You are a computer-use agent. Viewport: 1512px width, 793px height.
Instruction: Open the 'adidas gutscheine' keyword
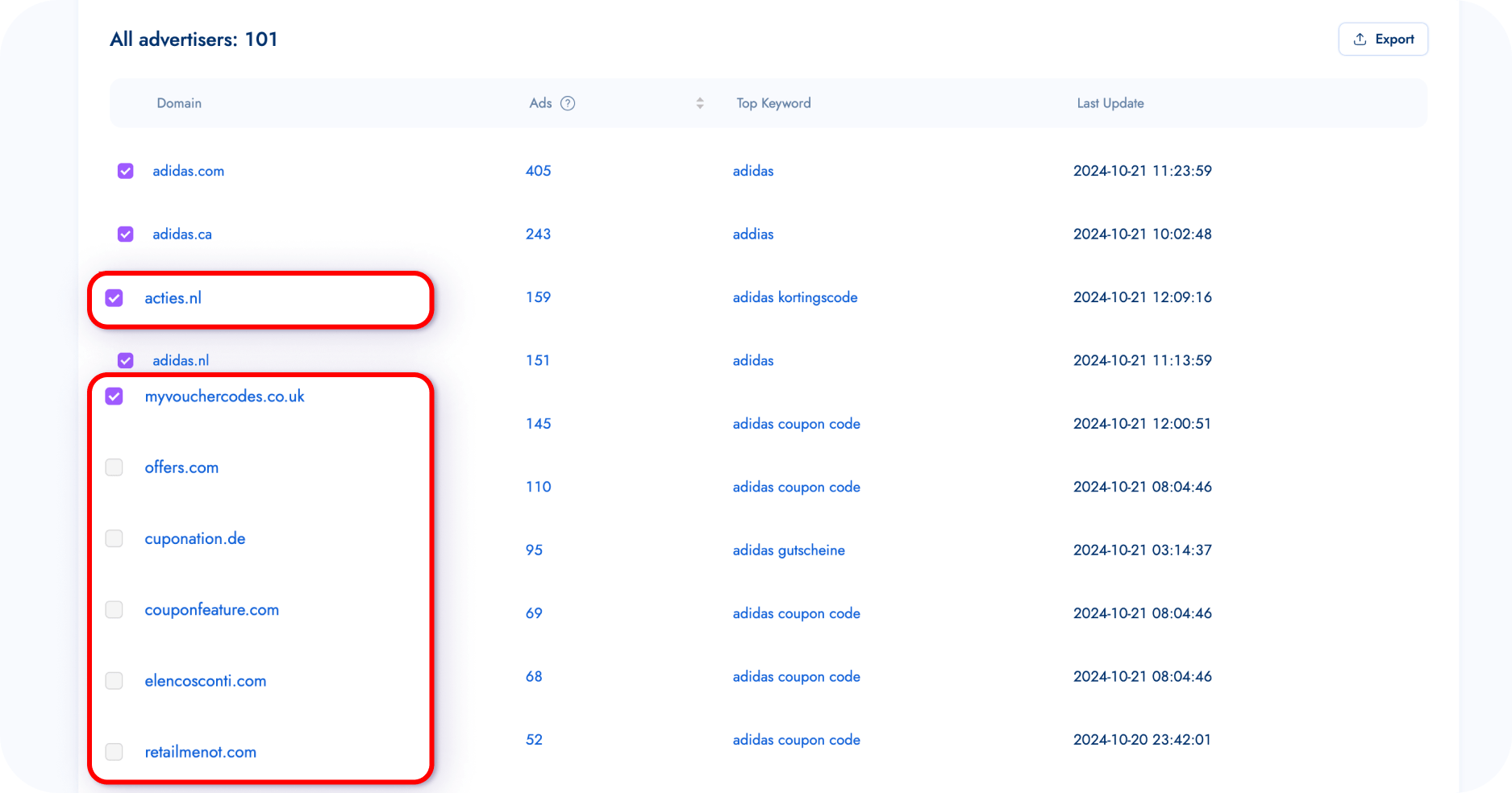pos(789,550)
